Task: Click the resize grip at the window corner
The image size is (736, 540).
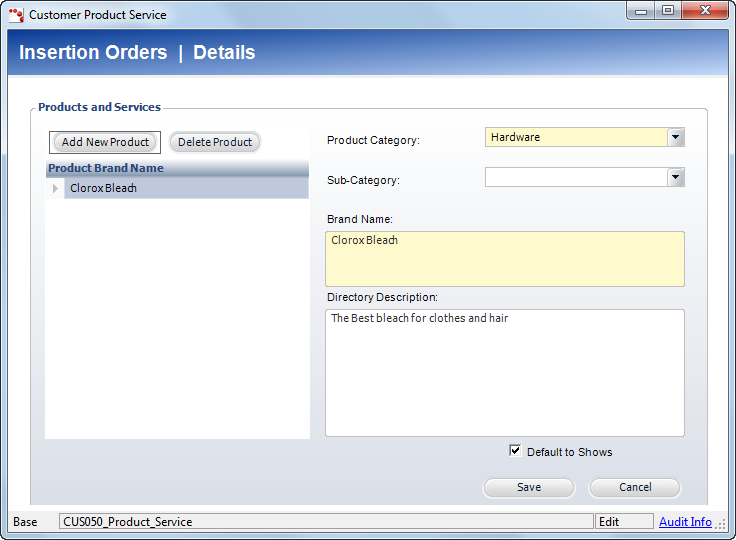Action: [x=721, y=525]
